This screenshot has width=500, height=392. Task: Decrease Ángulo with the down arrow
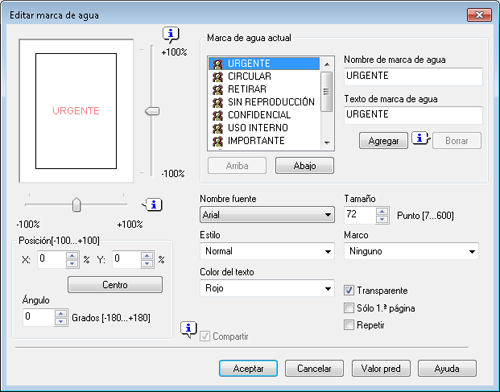tap(61, 322)
